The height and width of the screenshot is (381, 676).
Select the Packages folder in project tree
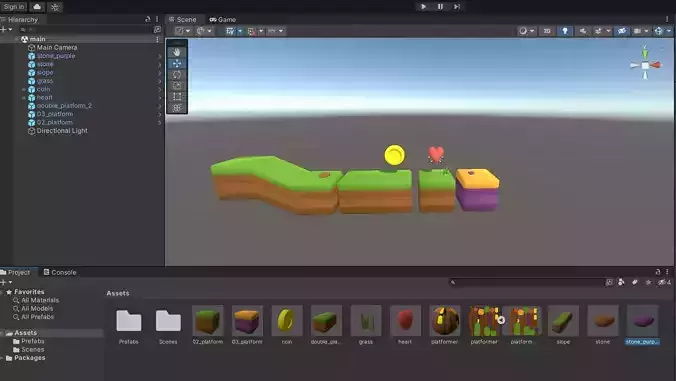[29, 358]
